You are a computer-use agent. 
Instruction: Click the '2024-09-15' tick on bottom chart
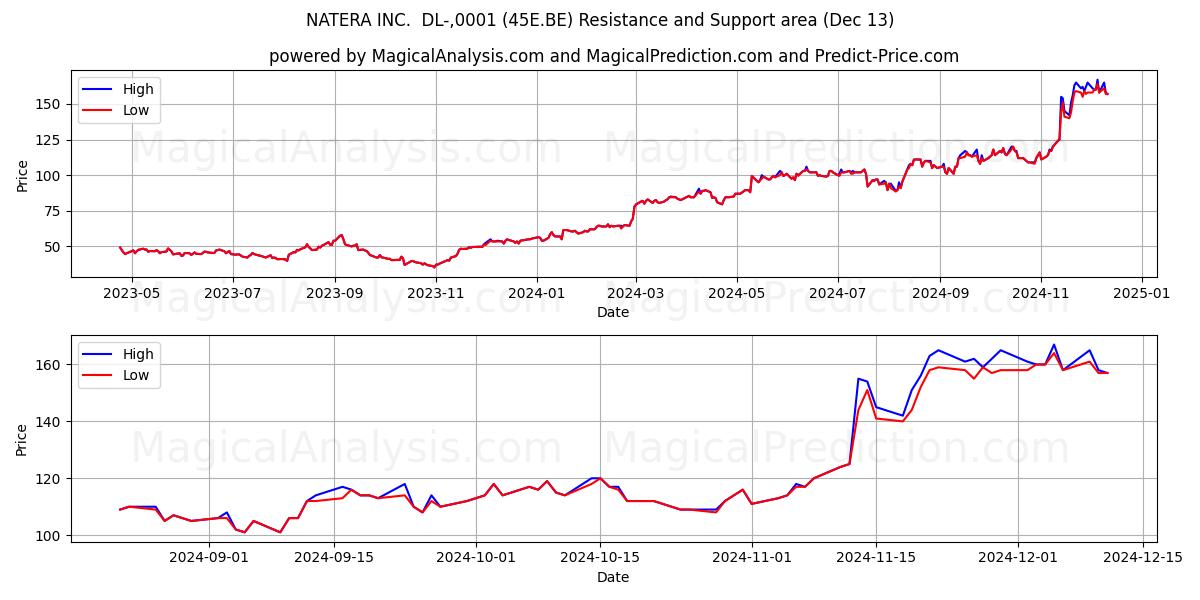pyautogui.click(x=334, y=558)
